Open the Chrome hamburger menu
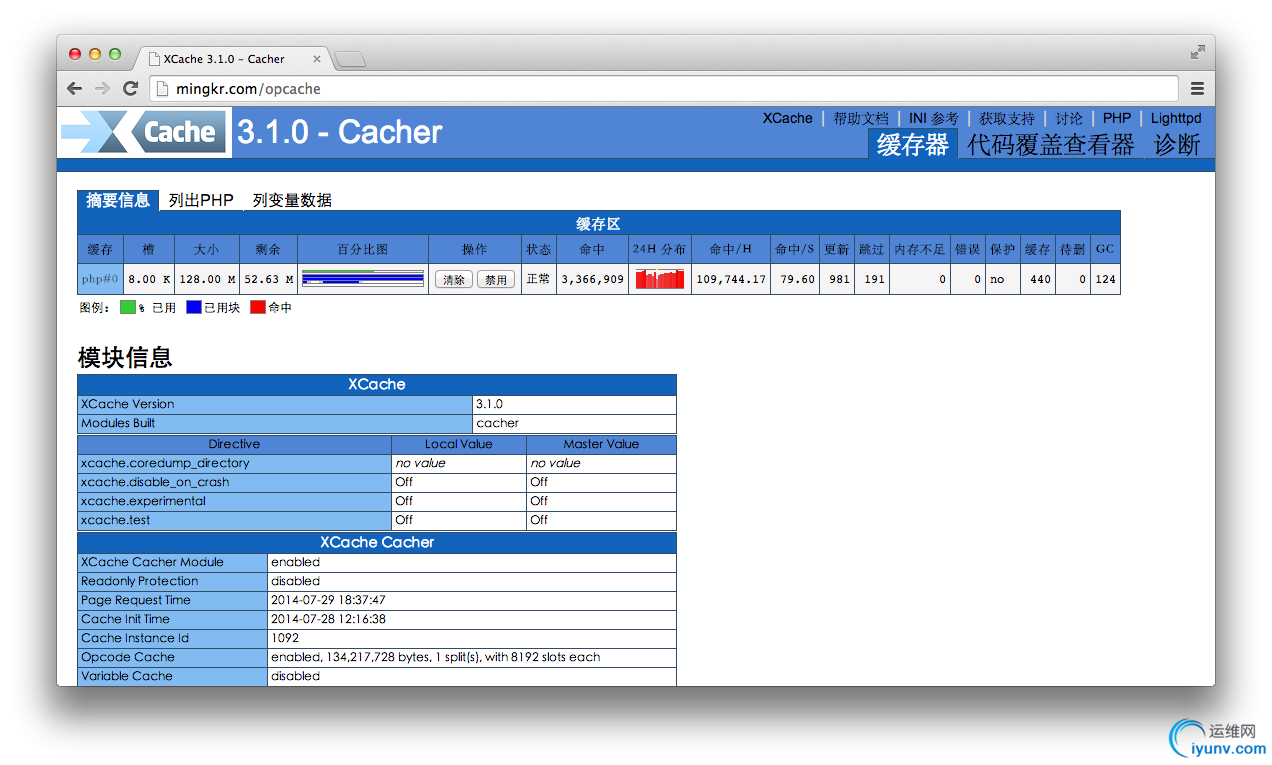Viewport: 1272px width, 765px height. [x=1197, y=88]
